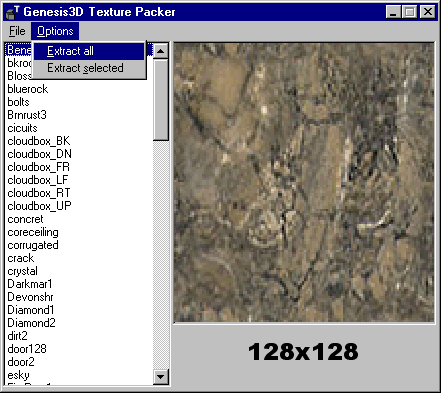Minimize the Texture Packer window
Viewport: 441px width, 393px height.
393,12
